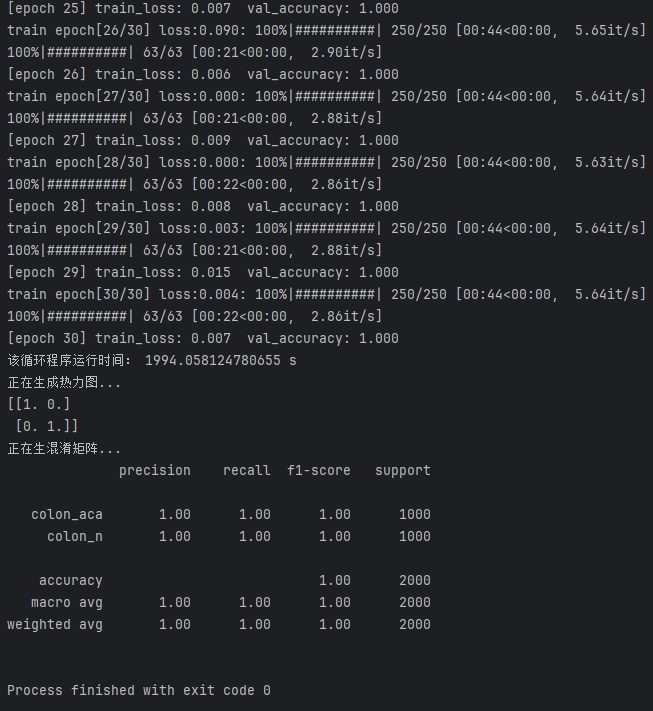
Task: Click the "macro avg" row label
Action: (66, 602)
